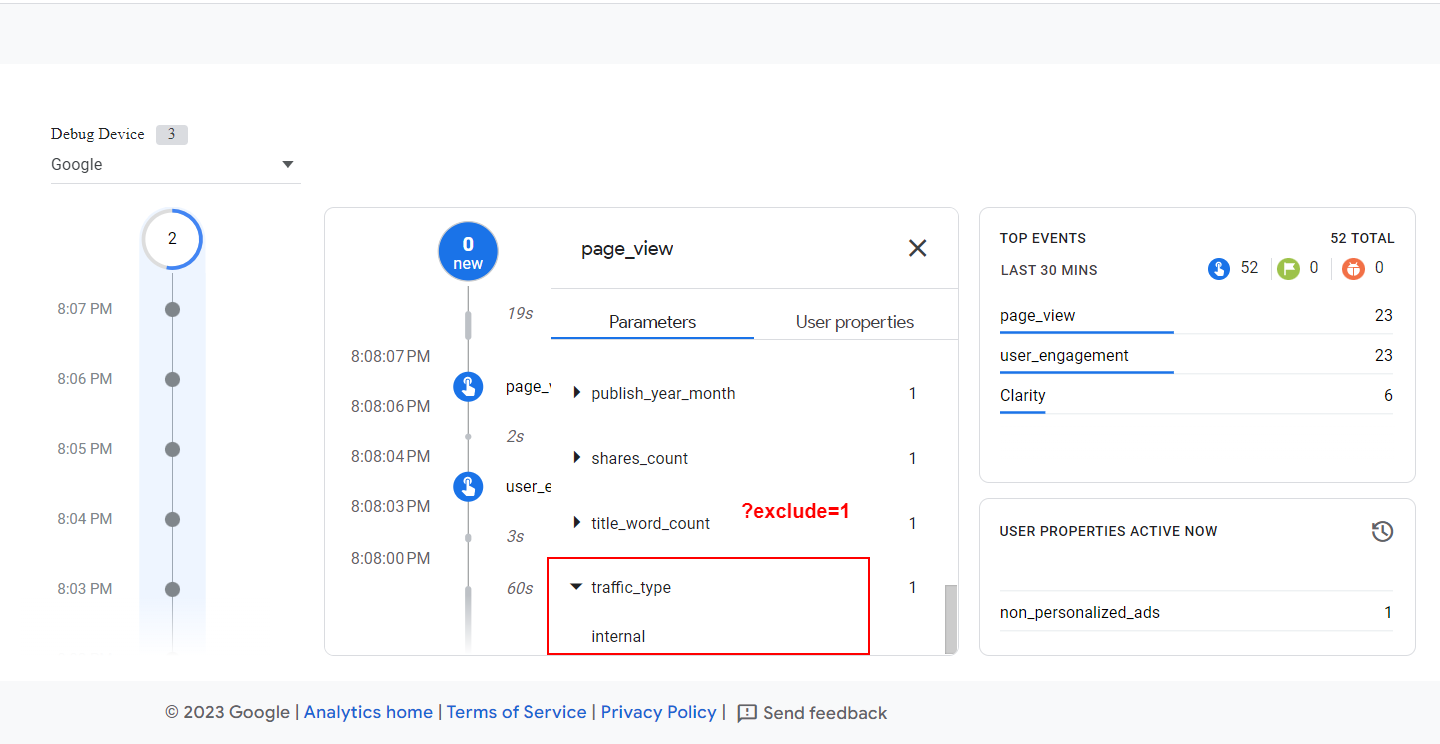Viewport: 1440px width, 744px height.
Task: Open the Analytics home link
Action: coord(368,711)
